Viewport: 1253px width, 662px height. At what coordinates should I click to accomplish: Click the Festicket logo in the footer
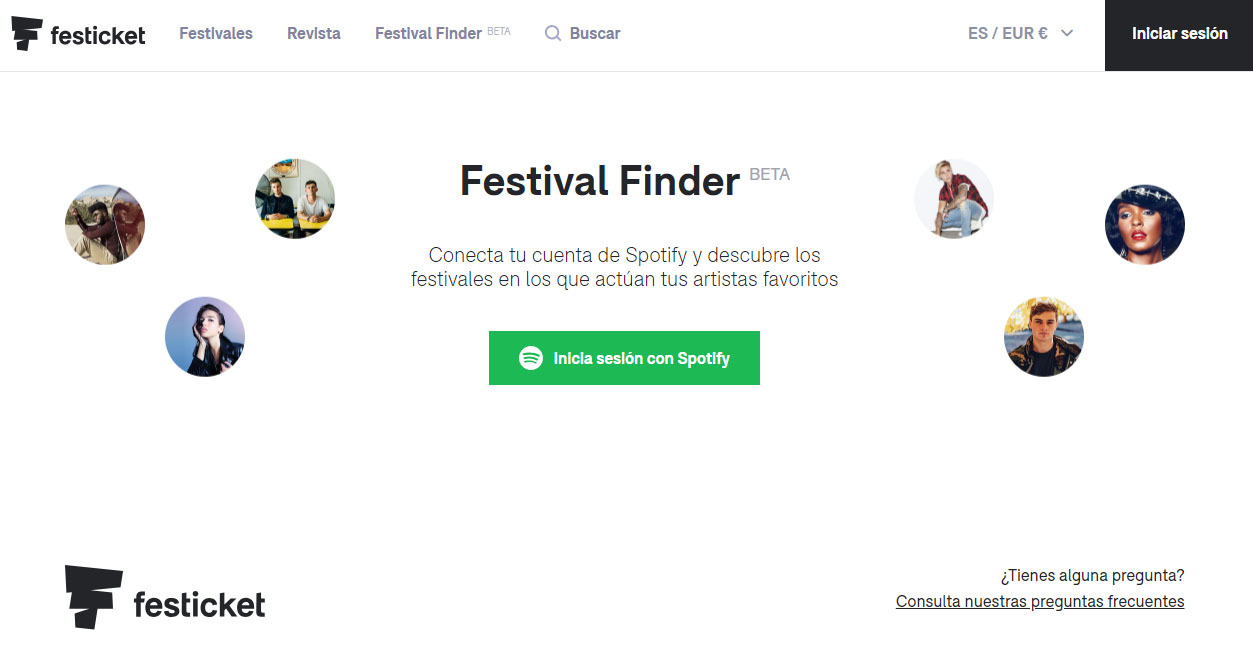pos(163,596)
